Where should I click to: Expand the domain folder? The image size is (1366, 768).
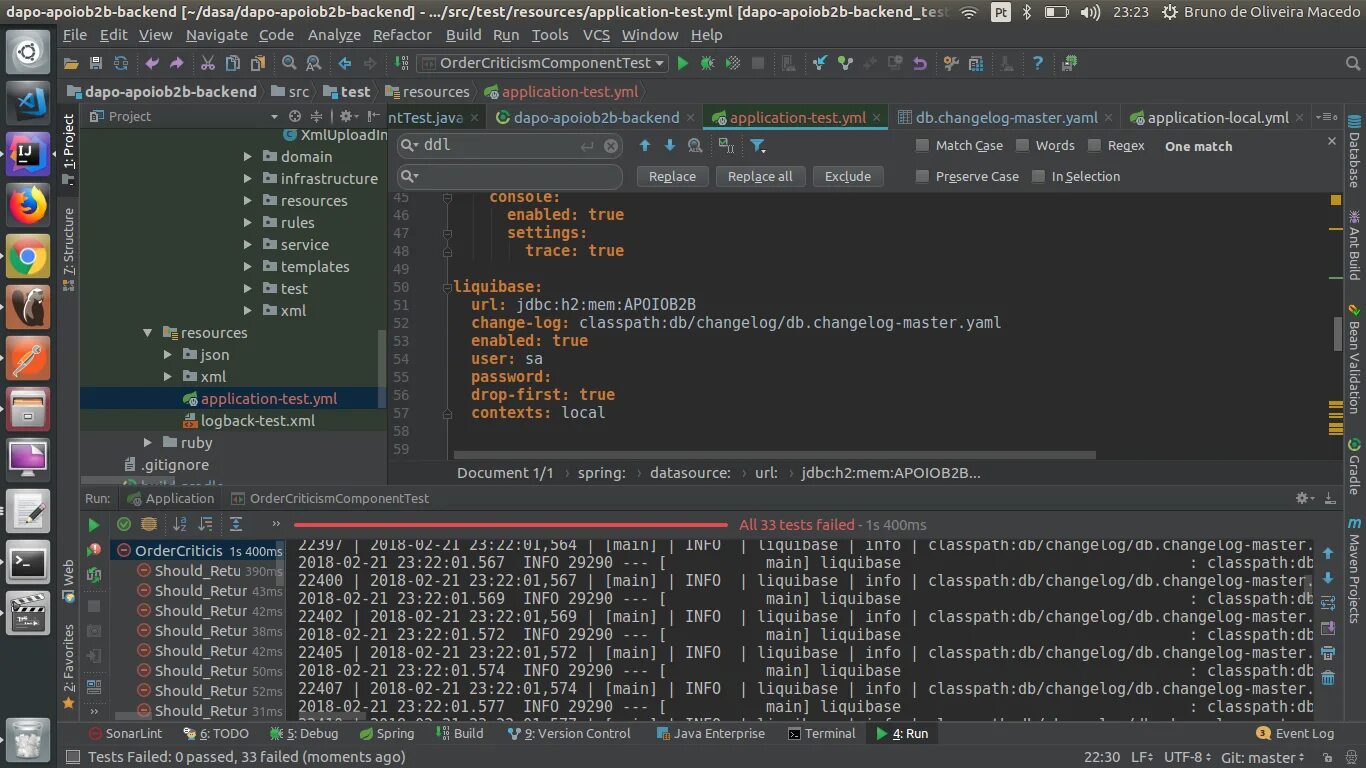pos(248,157)
